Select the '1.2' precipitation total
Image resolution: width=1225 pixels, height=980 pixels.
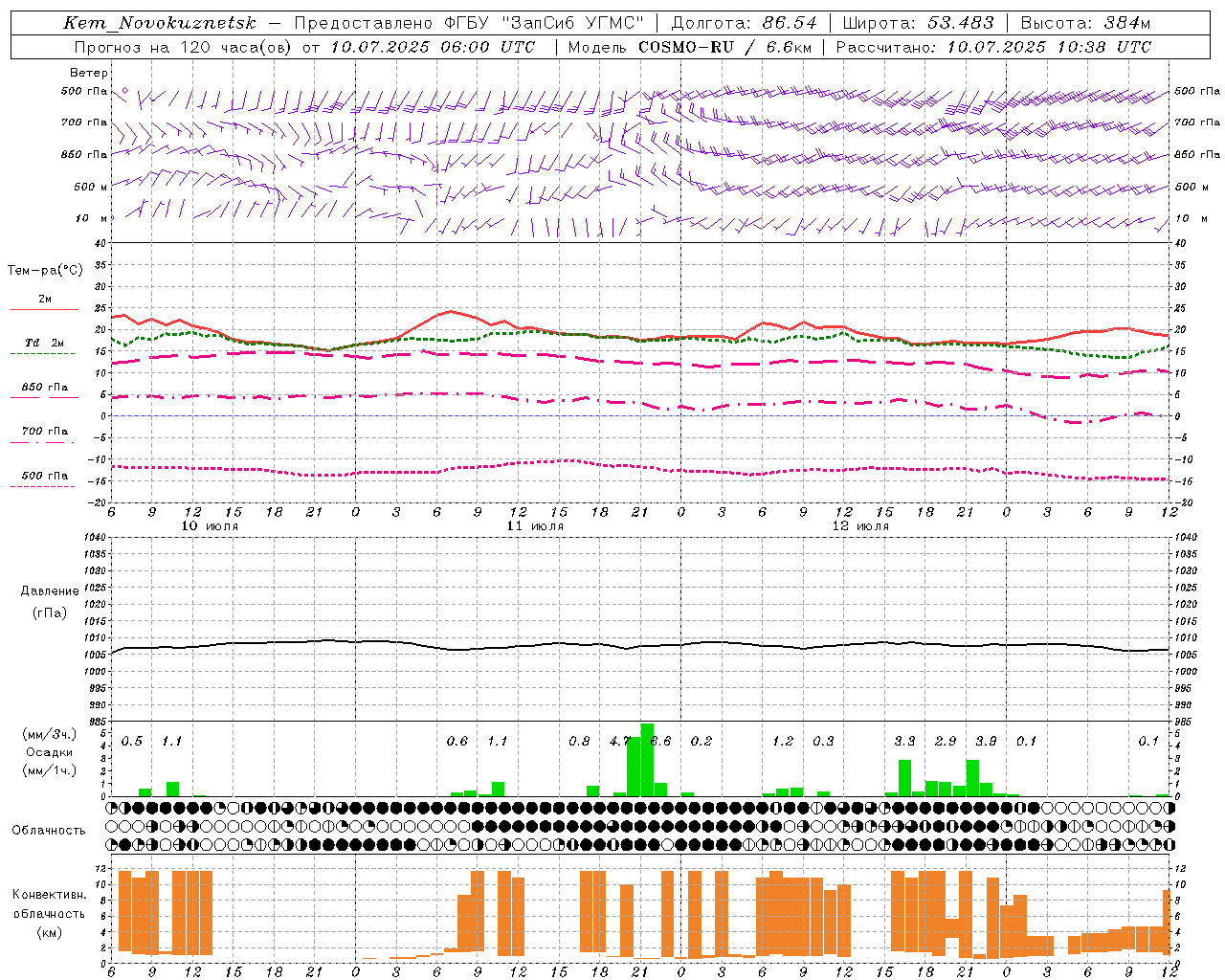[783, 741]
